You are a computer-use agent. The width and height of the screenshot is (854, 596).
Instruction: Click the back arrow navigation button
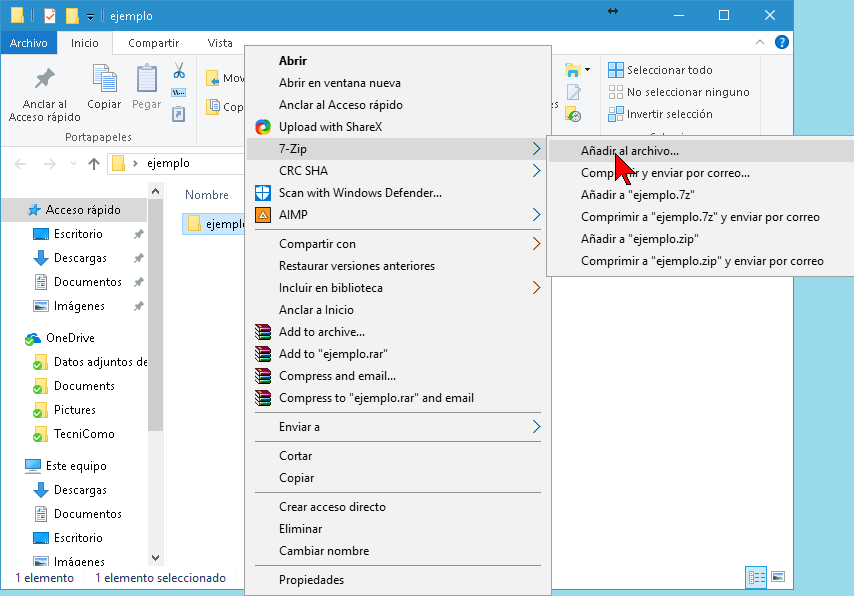20,163
